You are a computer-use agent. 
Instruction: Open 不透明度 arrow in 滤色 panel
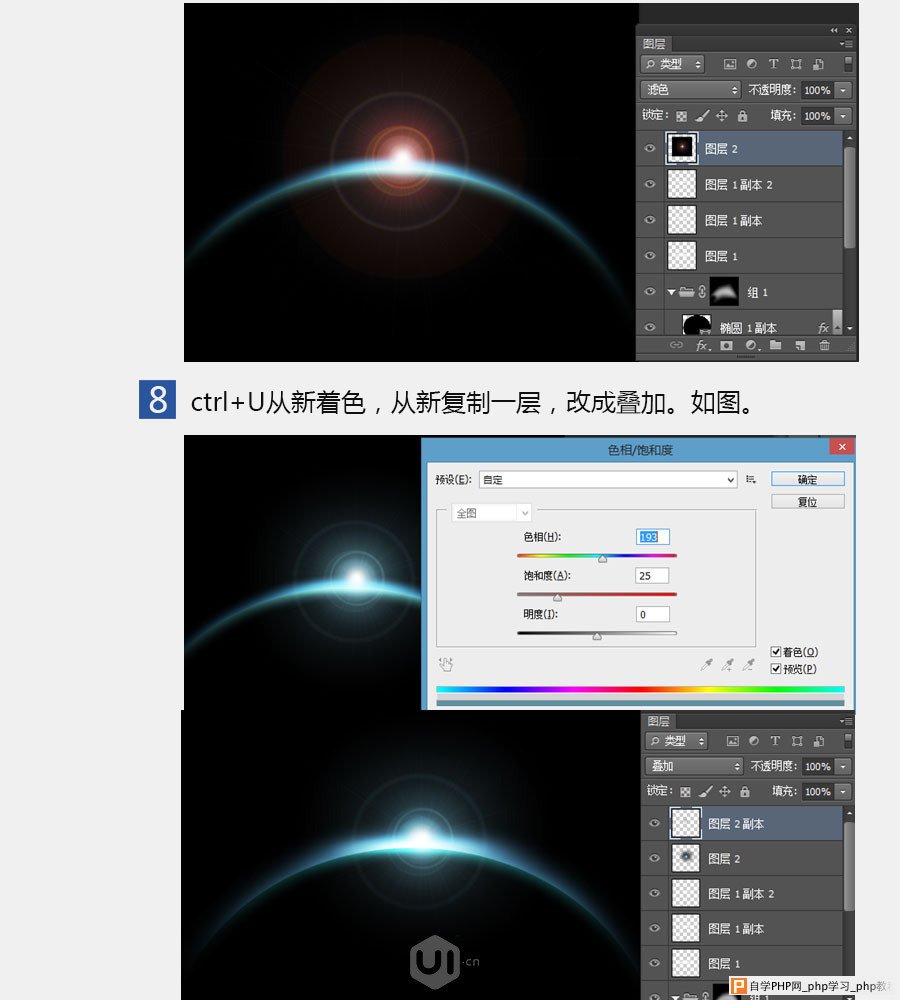(x=843, y=90)
